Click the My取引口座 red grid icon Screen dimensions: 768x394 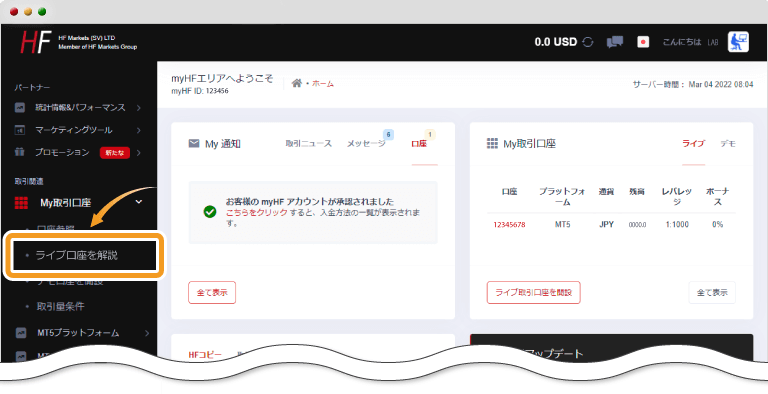pyautogui.click(x=21, y=202)
